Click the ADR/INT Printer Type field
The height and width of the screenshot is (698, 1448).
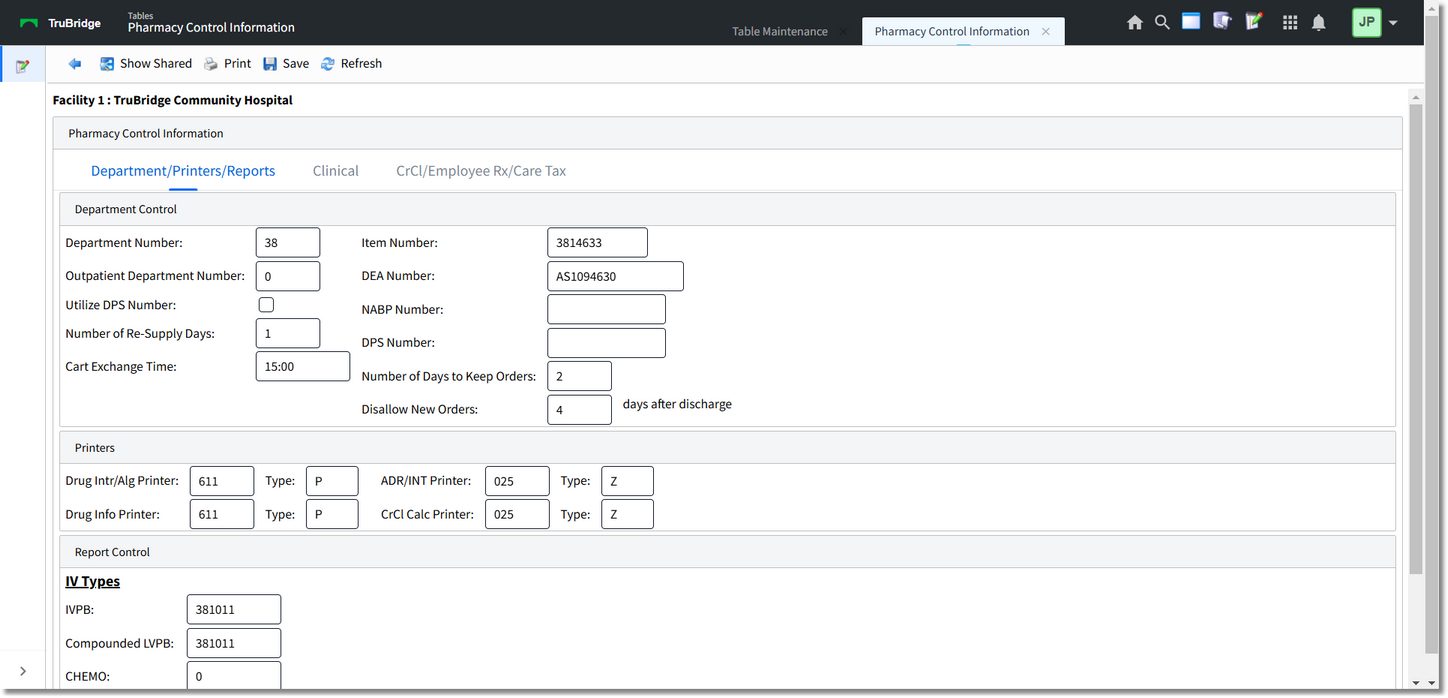click(628, 481)
